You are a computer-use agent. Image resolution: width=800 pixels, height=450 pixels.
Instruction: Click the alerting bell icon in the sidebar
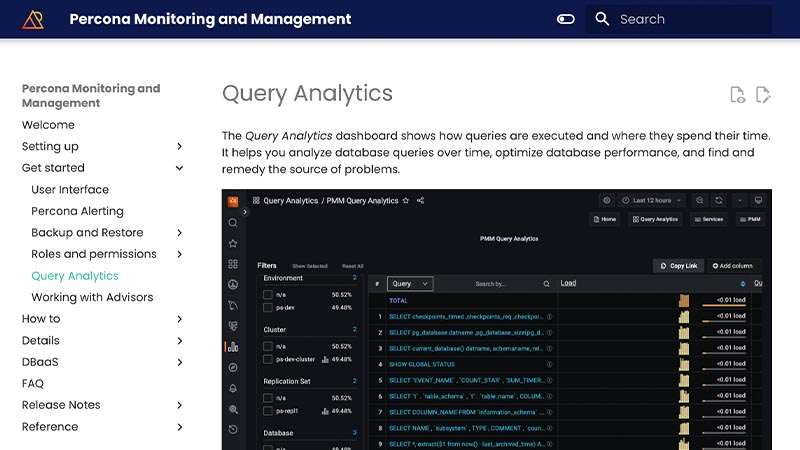pos(233,388)
